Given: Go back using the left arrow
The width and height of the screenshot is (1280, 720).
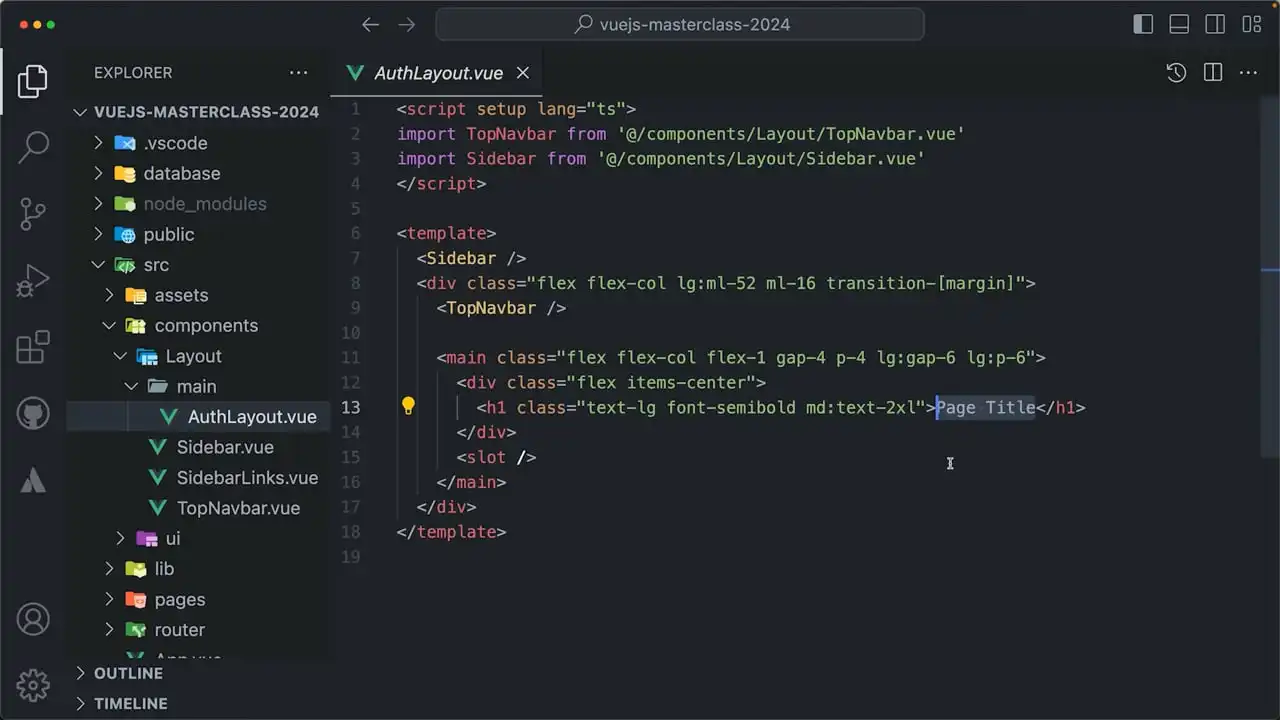Looking at the screenshot, I should pyautogui.click(x=370, y=25).
